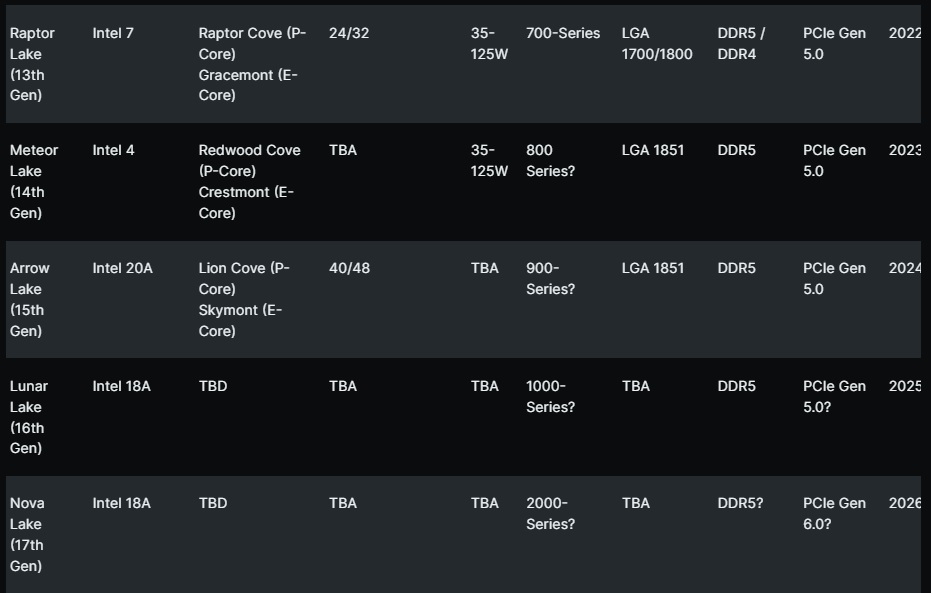
Task: Click the Lunar Lake (16th Gen) cell
Action: click(x=29, y=417)
